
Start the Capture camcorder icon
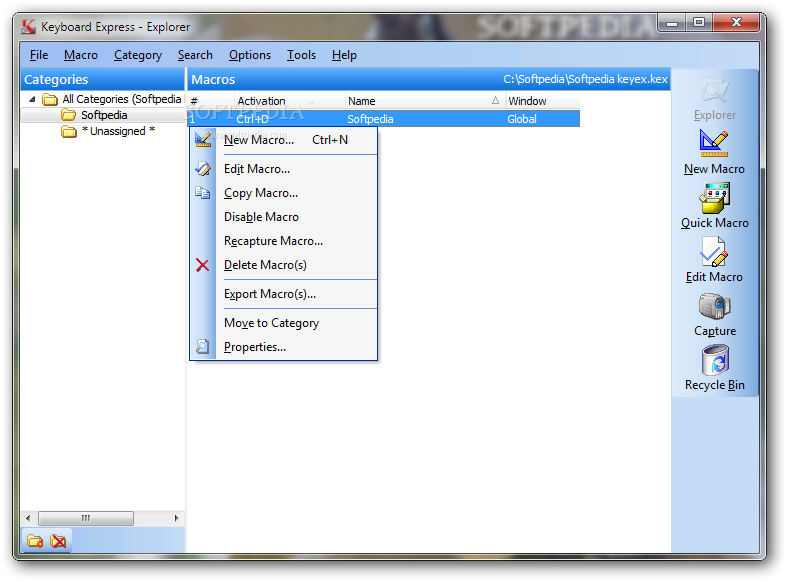click(714, 306)
